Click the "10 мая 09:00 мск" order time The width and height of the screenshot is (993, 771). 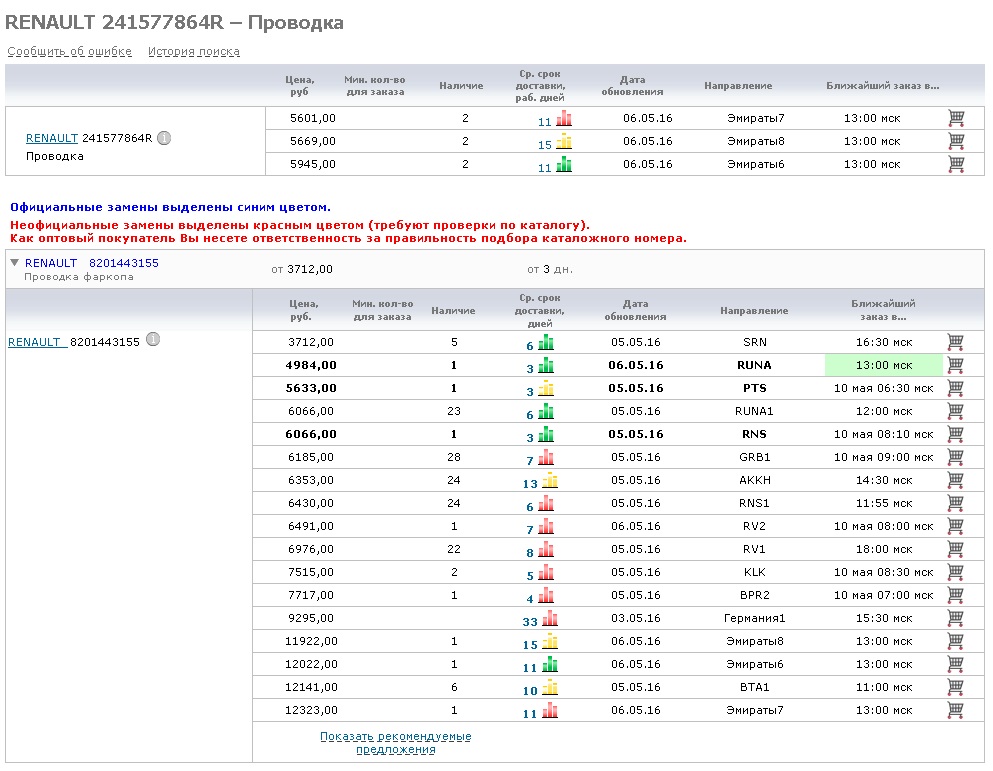883,457
